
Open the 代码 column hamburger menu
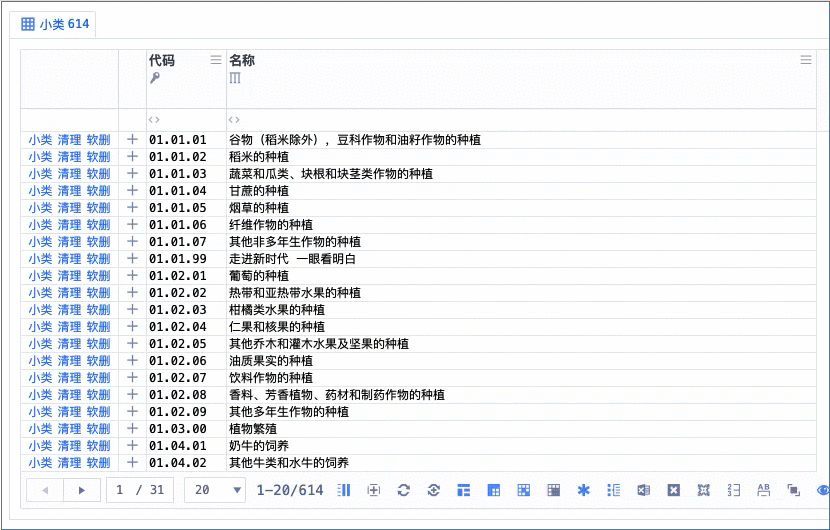216,60
